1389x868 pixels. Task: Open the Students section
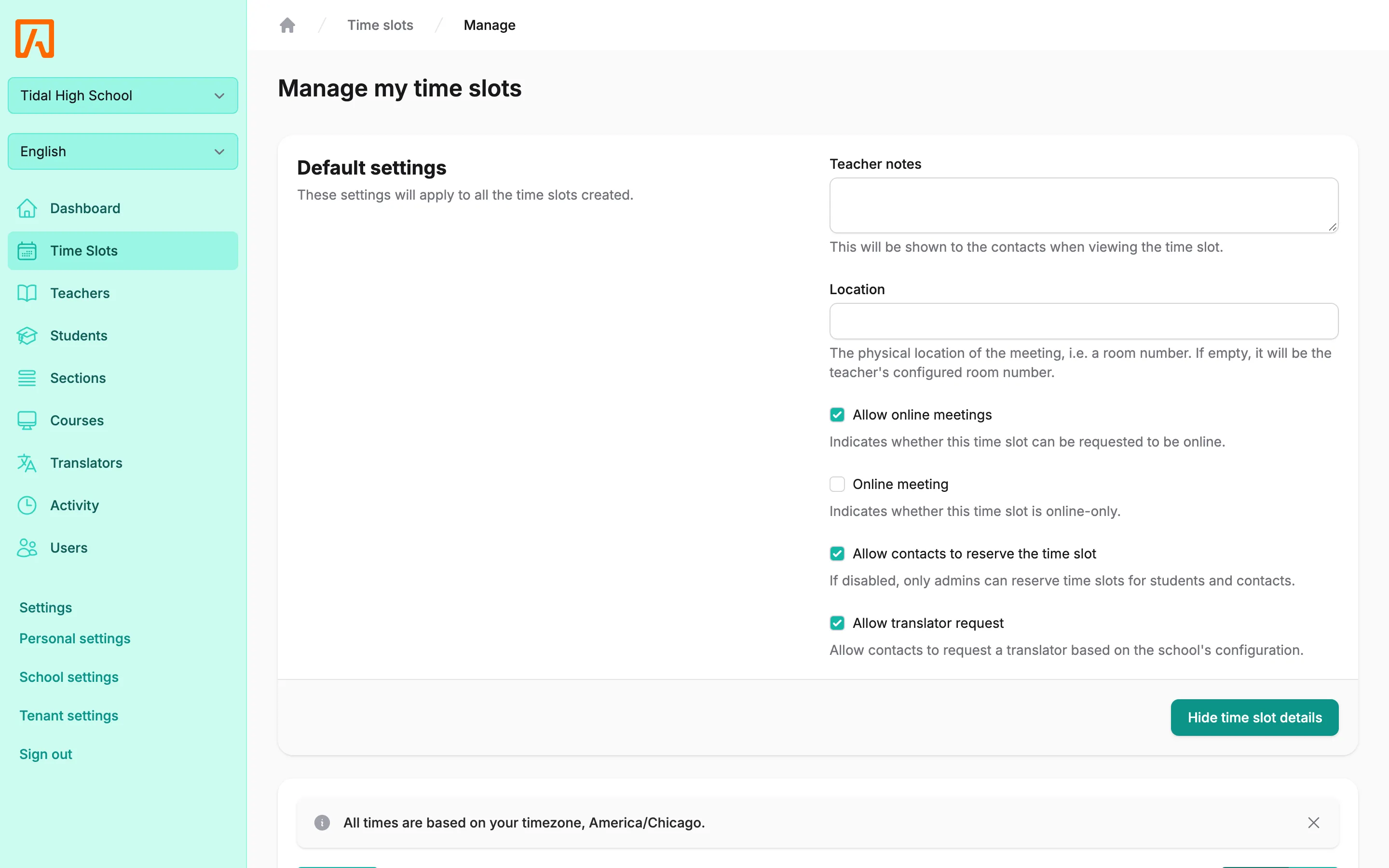[123, 336]
